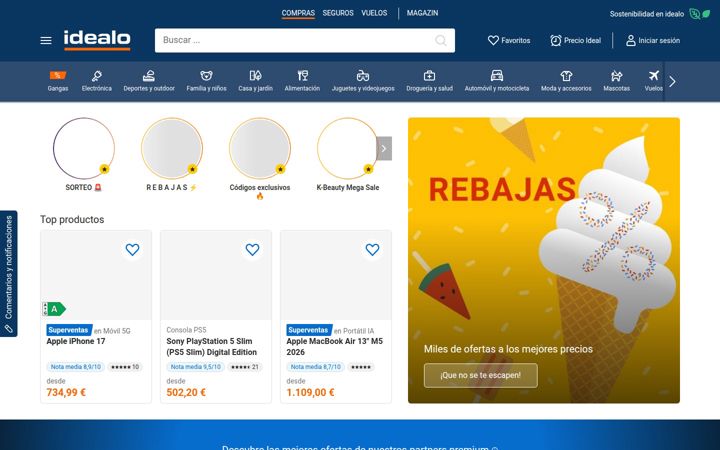Open the REBAJAS story circle
720x450 pixels.
(x=172, y=148)
